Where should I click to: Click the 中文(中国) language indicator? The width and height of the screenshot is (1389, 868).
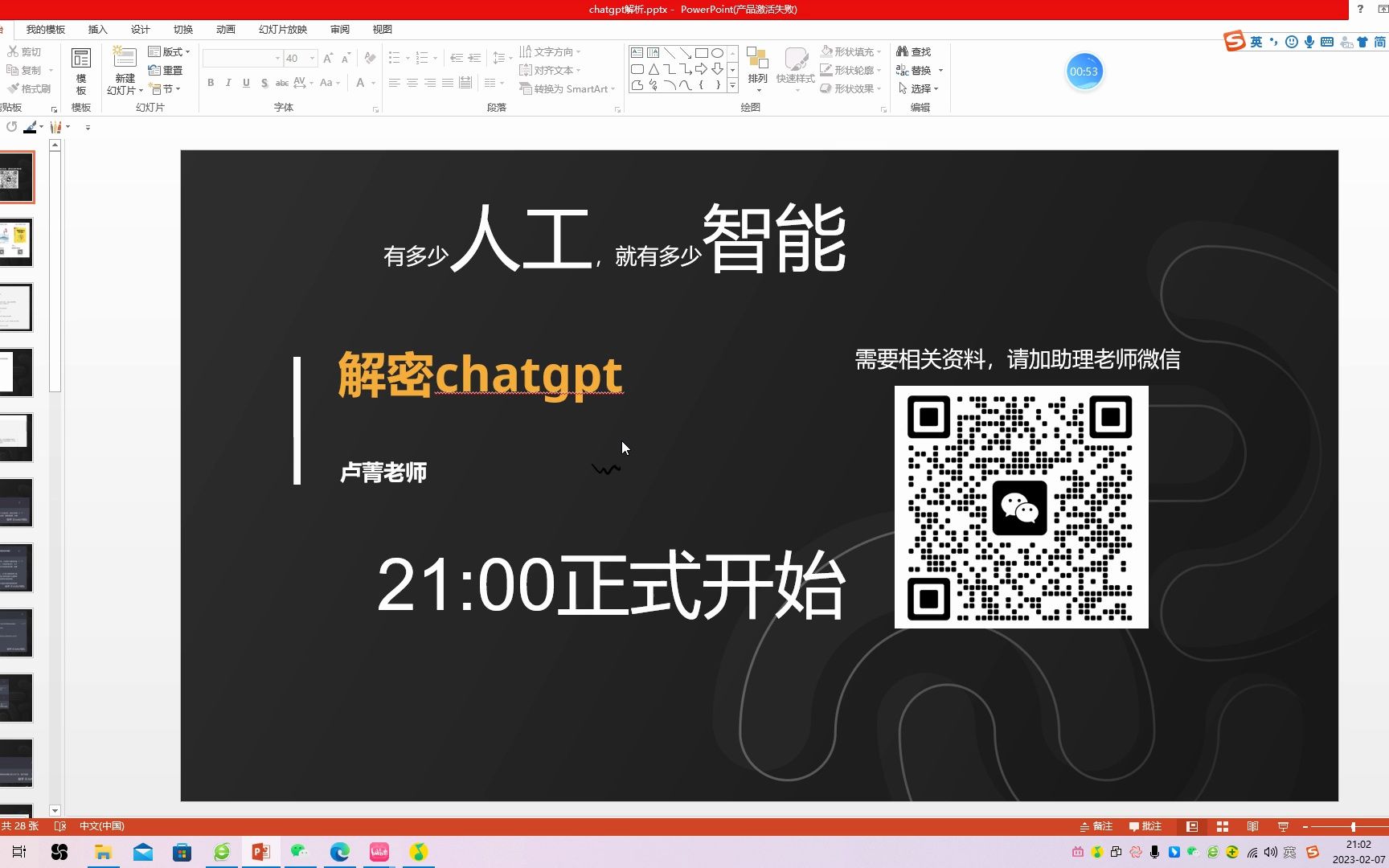[102, 826]
